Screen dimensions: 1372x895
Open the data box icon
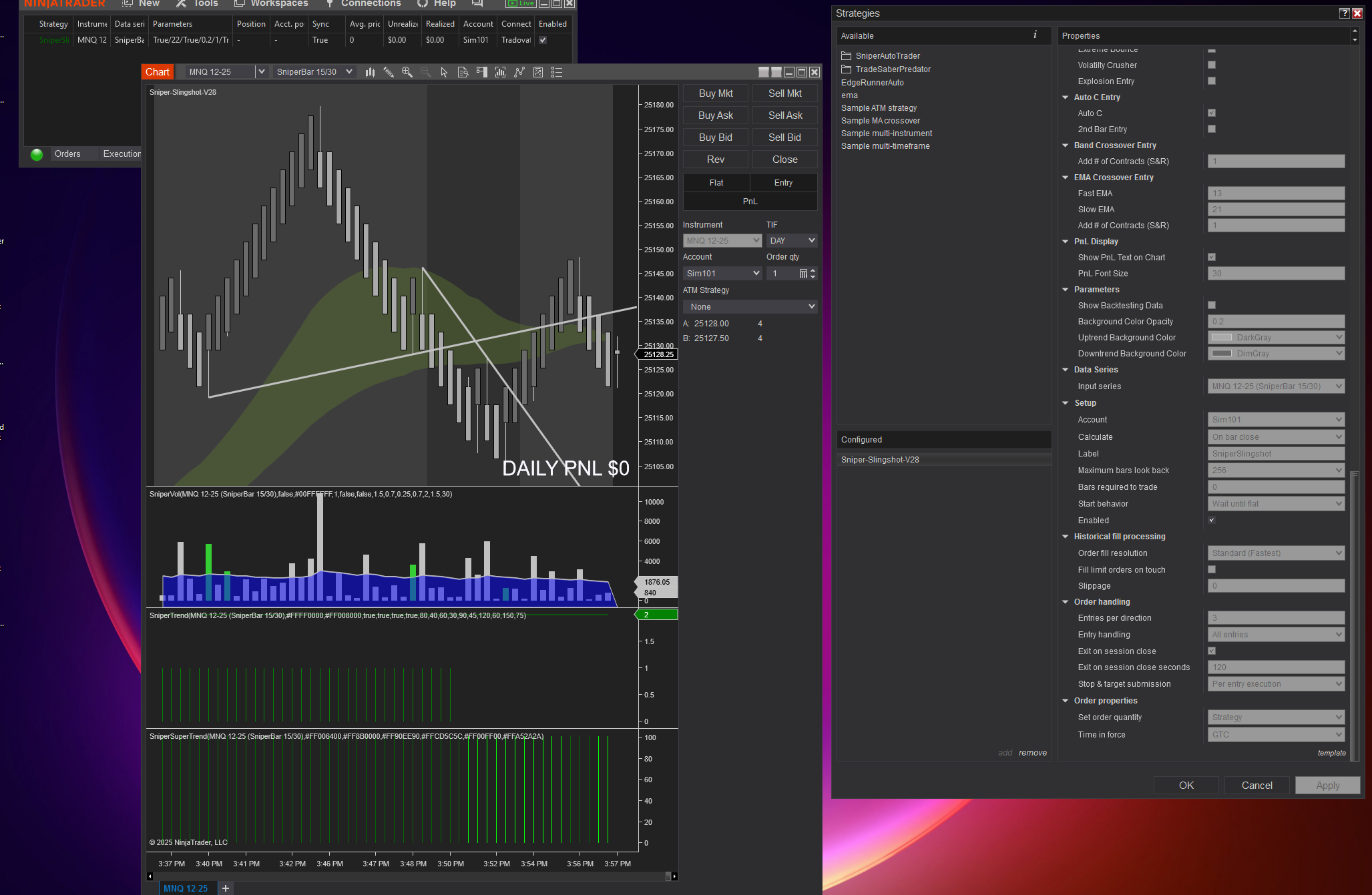pos(463,72)
